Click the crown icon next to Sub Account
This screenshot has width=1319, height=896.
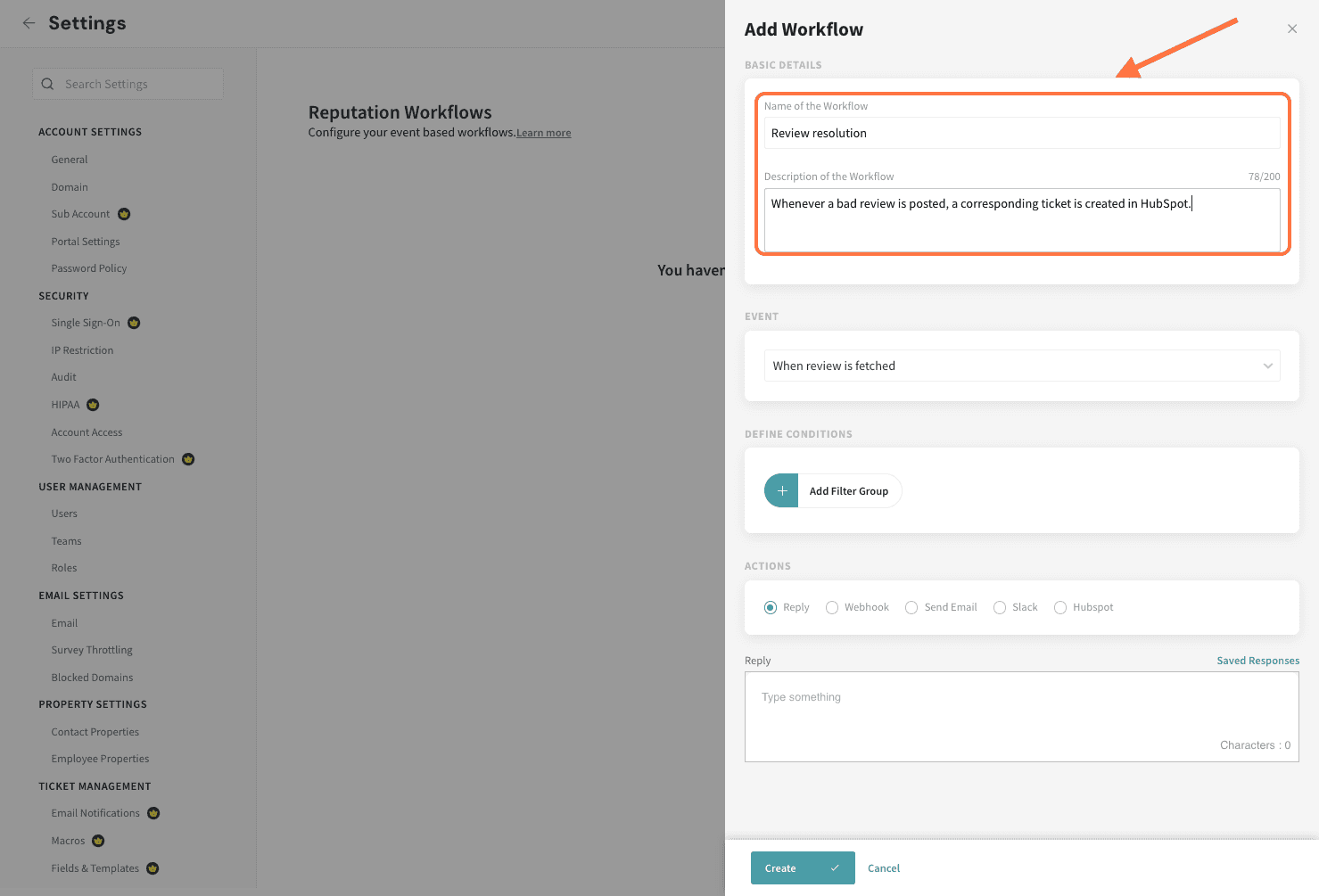(124, 214)
